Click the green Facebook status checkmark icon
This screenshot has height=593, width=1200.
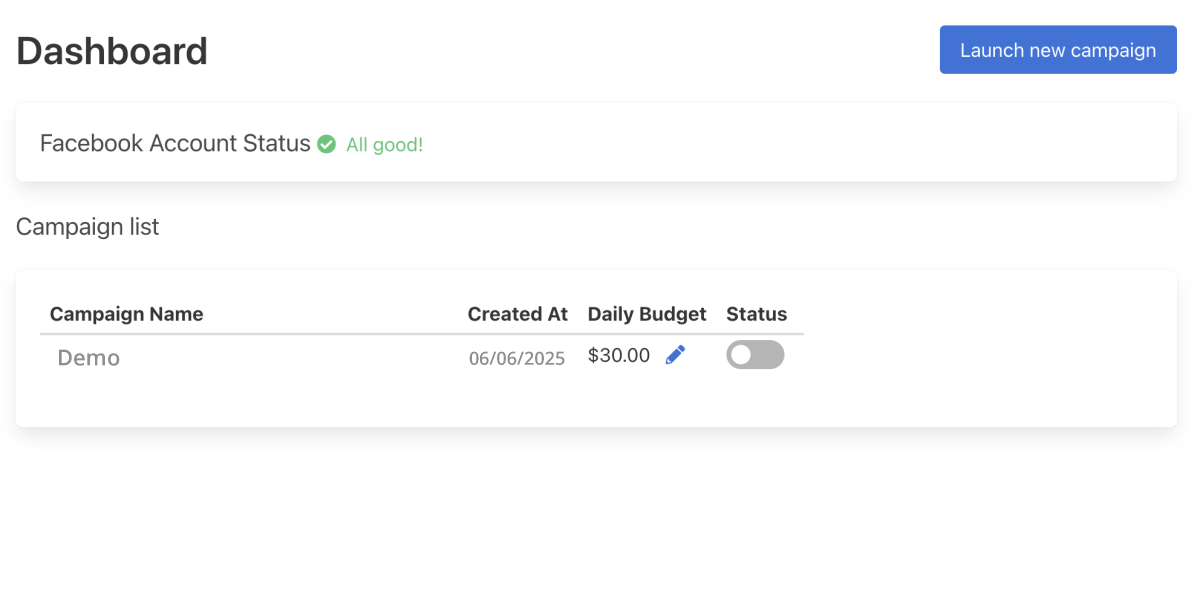coord(326,144)
